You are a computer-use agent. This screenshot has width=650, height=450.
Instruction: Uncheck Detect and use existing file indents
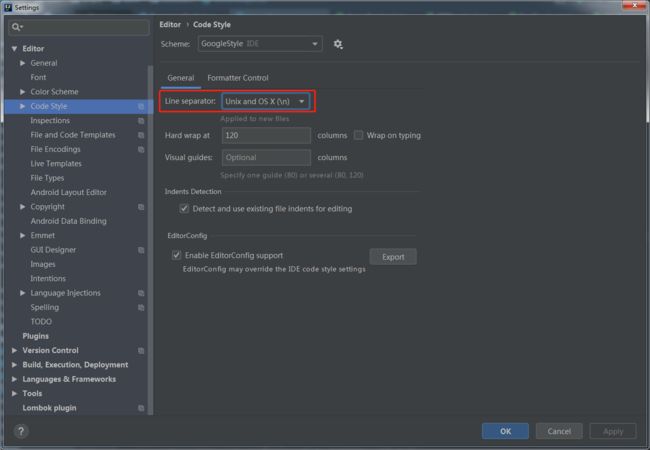[x=184, y=208]
